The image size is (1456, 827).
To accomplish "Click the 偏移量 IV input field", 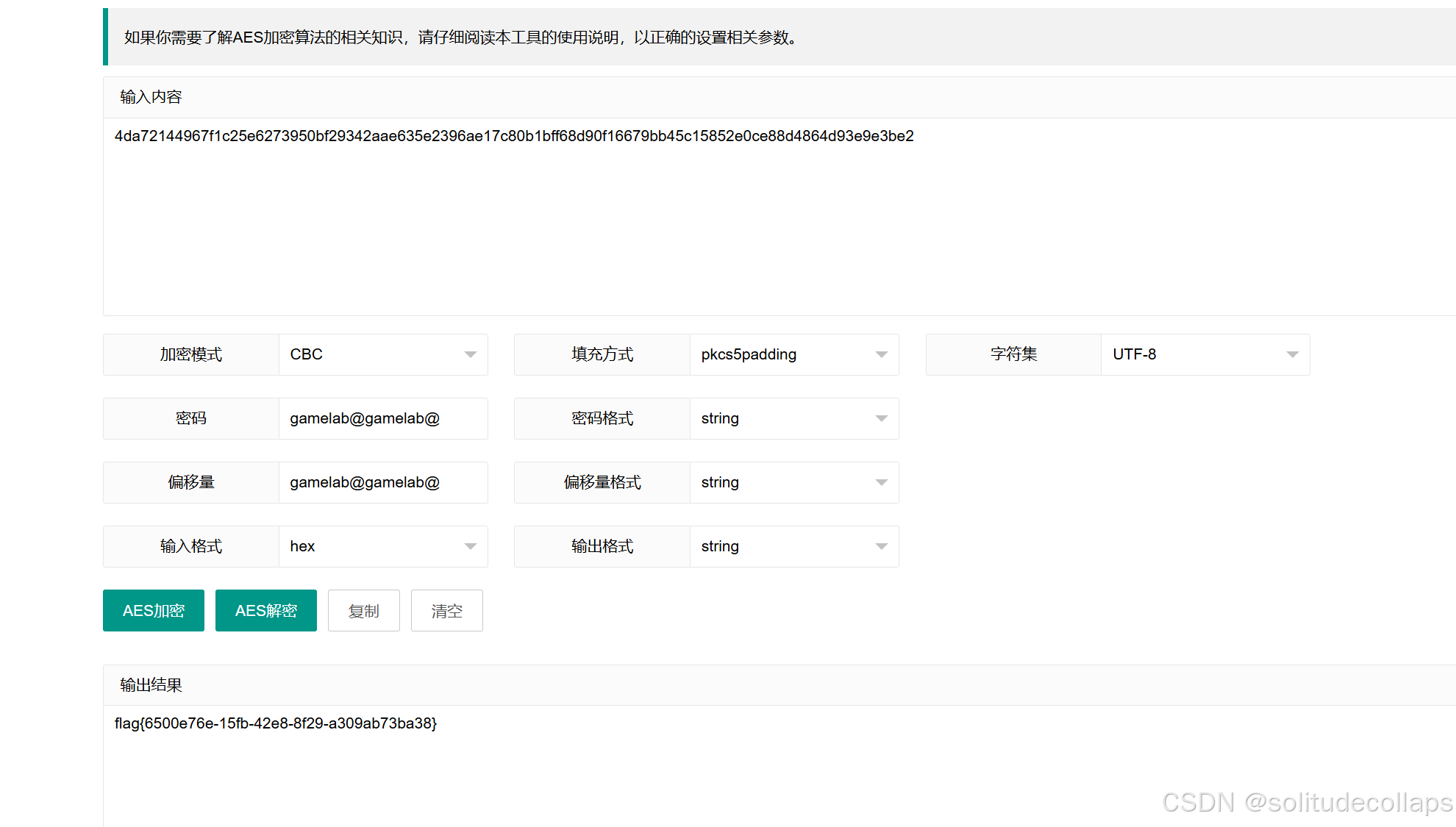I will [382, 482].
